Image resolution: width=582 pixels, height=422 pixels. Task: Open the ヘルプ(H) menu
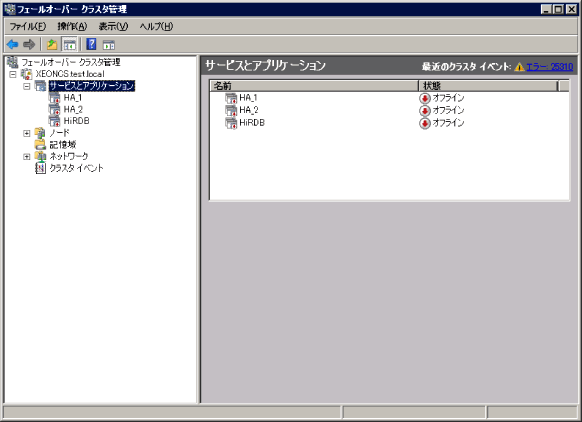point(156,26)
